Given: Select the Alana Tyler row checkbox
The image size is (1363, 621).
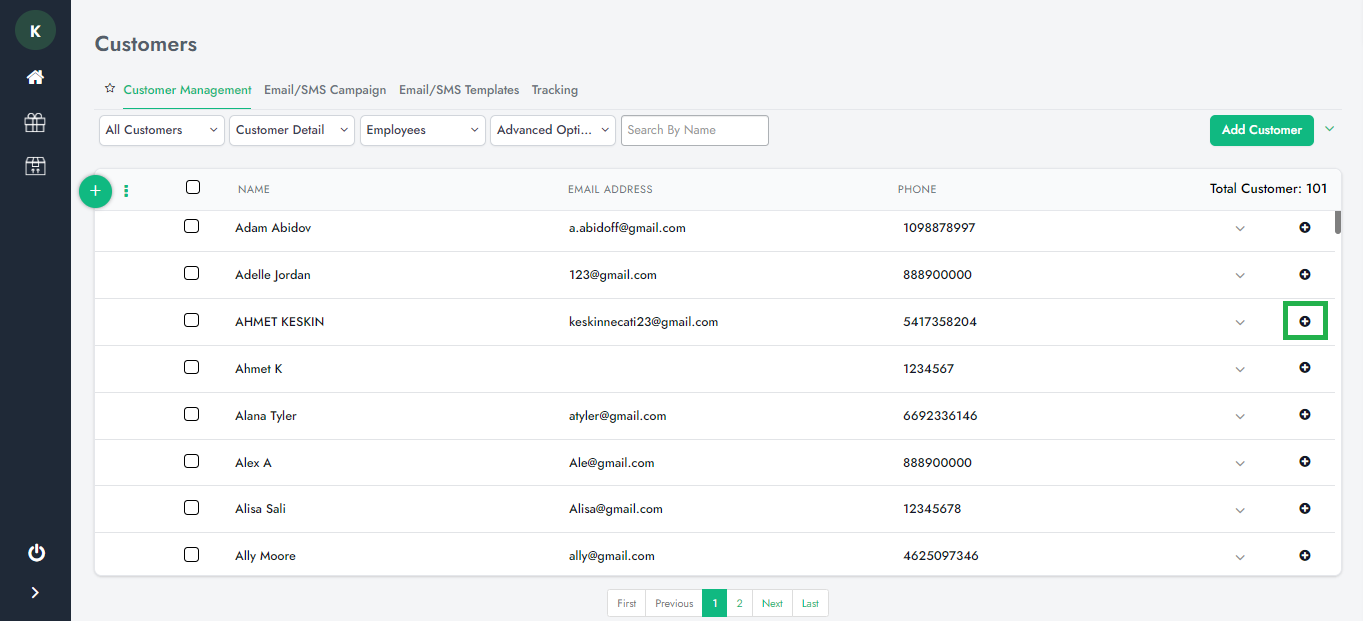Looking at the screenshot, I should [x=192, y=414].
